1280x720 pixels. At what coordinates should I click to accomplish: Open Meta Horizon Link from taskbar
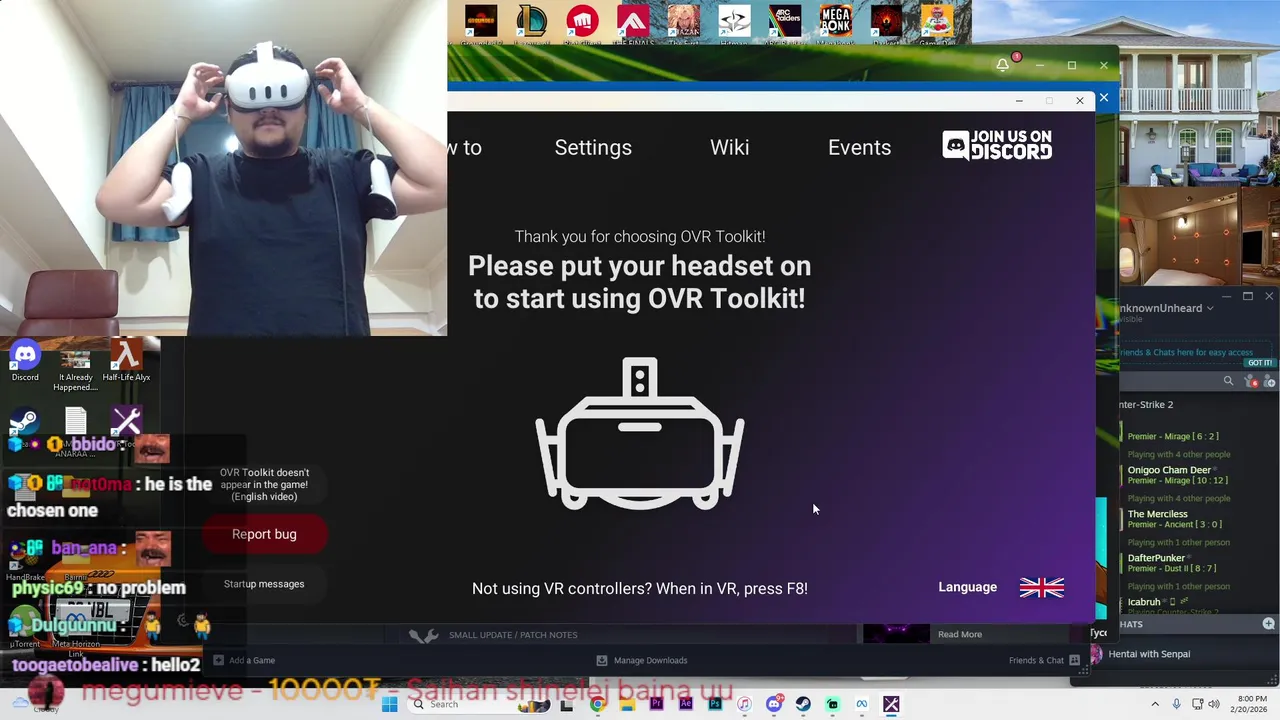click(x=862, y=704)
